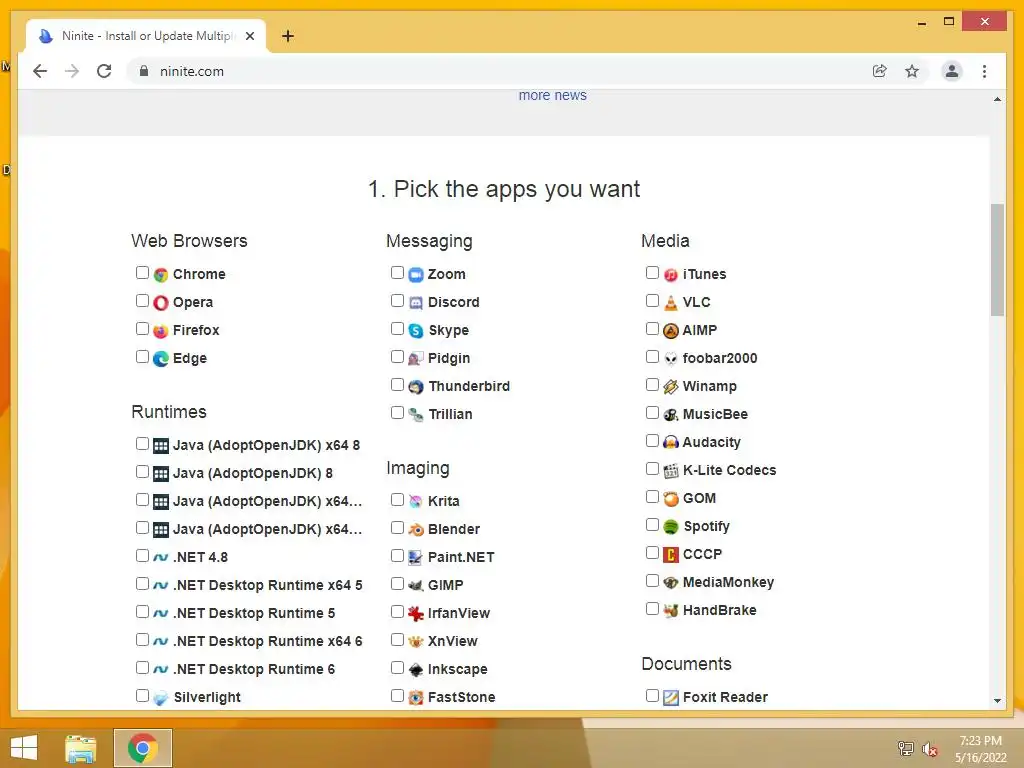This screenshot has height=768, width=1024.
Task: Click the Chrome app icon in Web Browsers
Action: click(161, 274)
